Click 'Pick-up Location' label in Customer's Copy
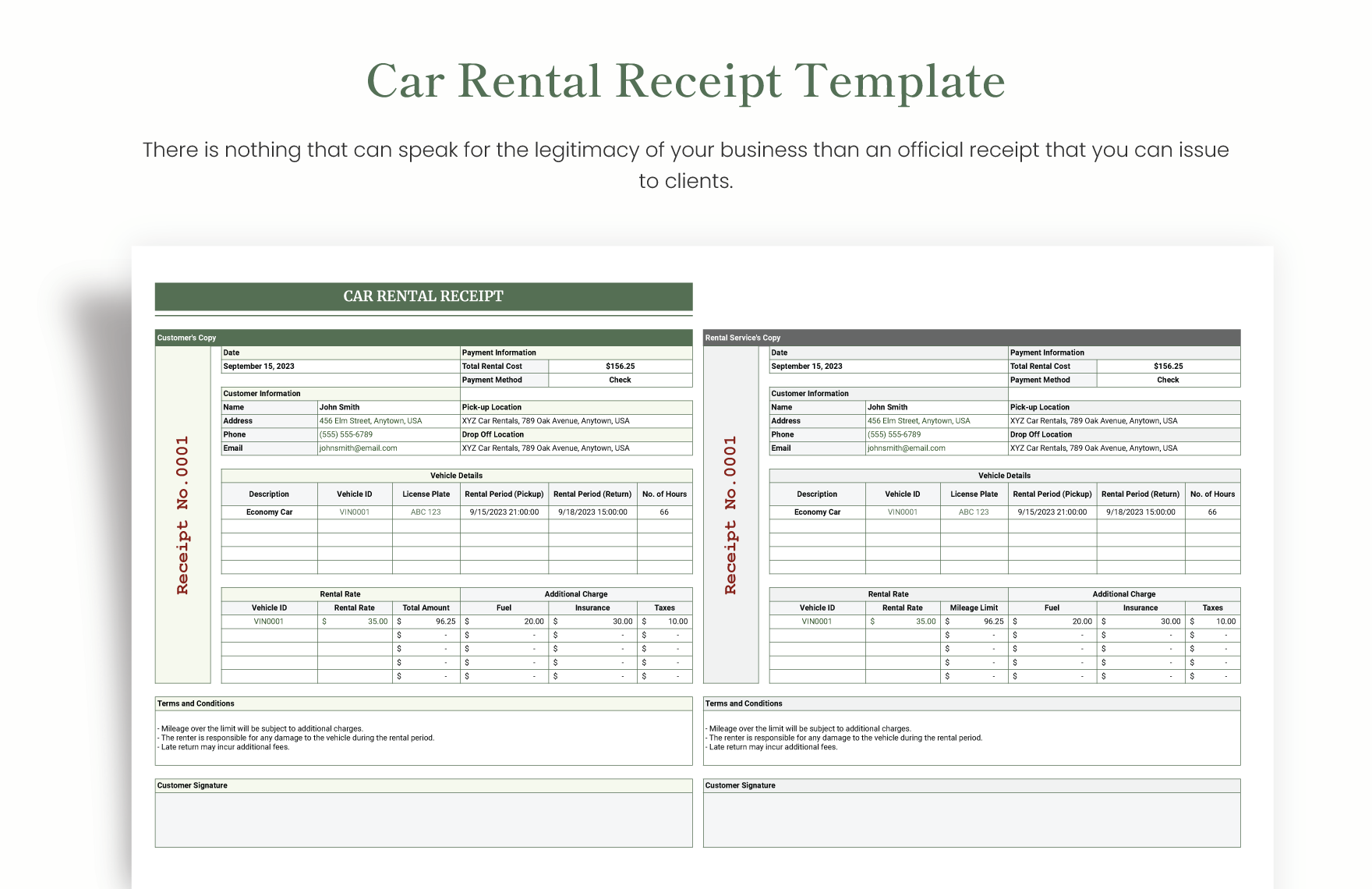Image resolution: width=1372 pixels, height=889 pixels. click(x=492, y=408)
